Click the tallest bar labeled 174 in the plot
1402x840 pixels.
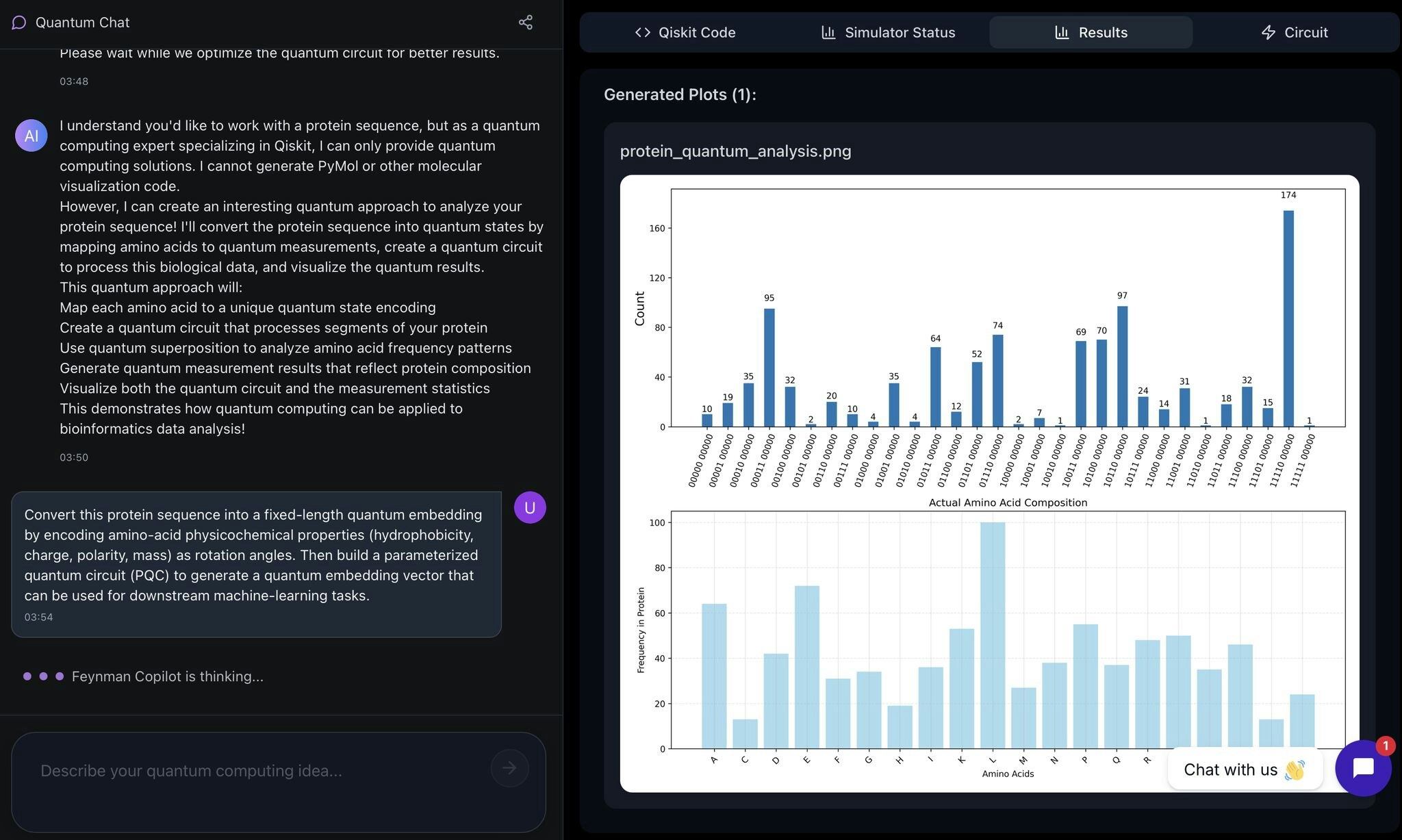[1288, 318]
